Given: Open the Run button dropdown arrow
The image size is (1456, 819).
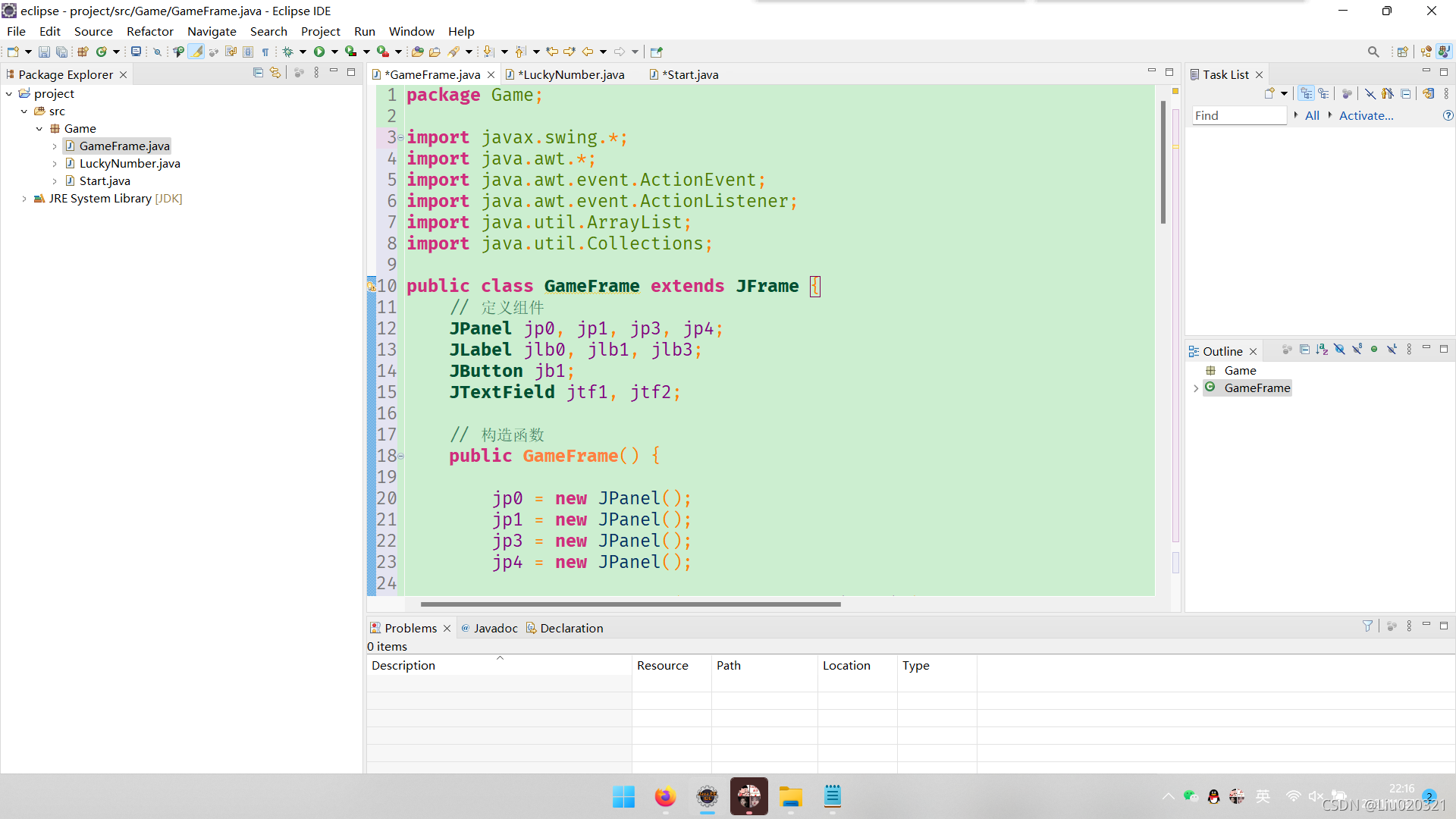Looking at the screenshot, I should (x=334, y=52).
